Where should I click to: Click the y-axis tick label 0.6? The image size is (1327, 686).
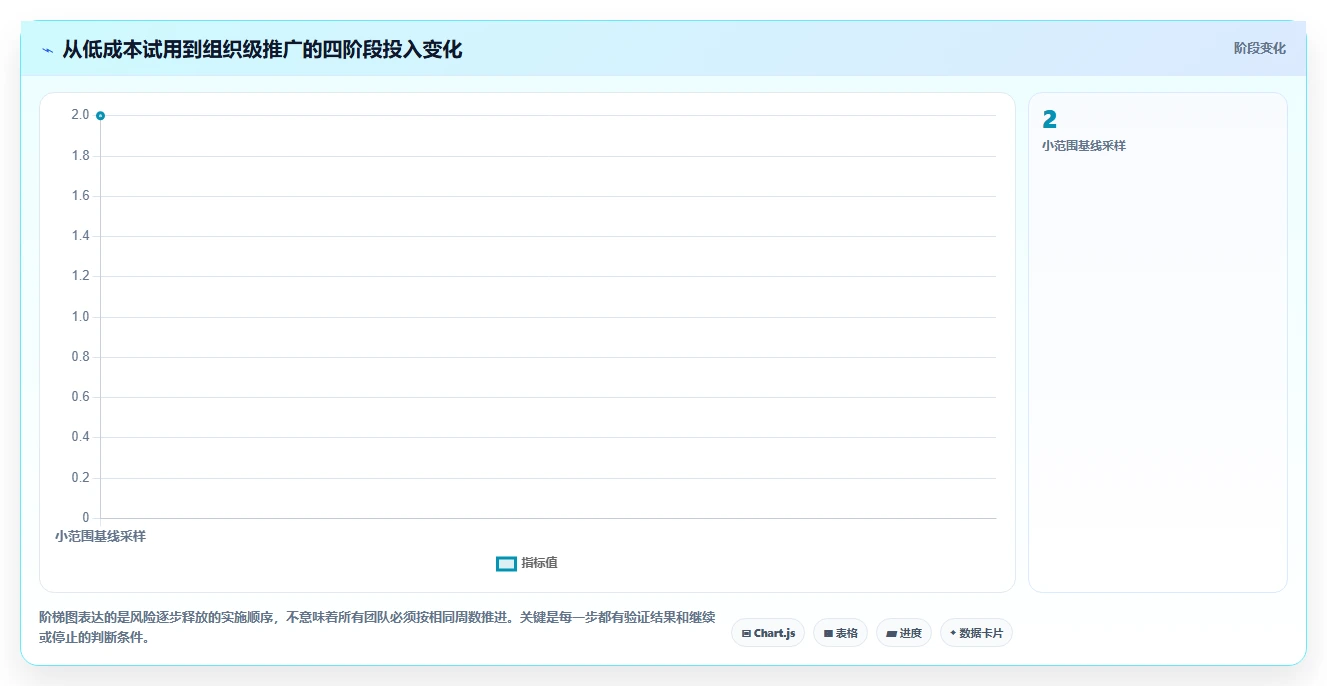pos(80,397)
